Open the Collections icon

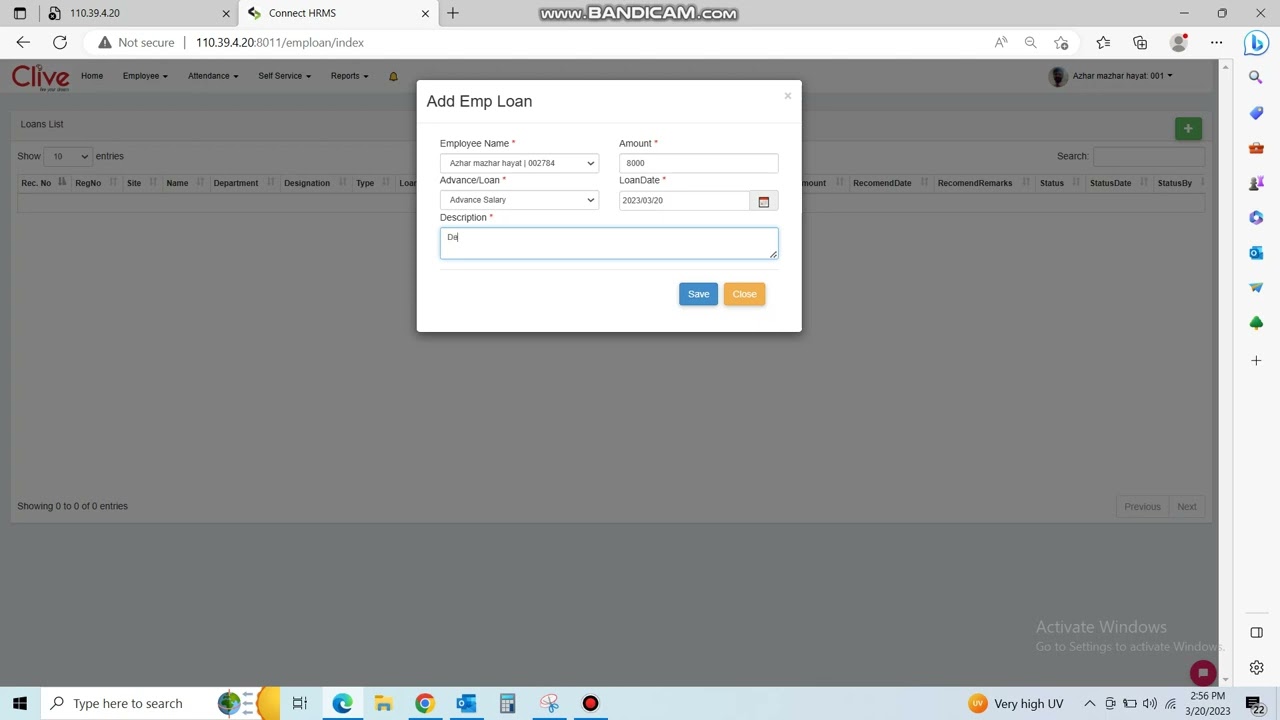1140,42
